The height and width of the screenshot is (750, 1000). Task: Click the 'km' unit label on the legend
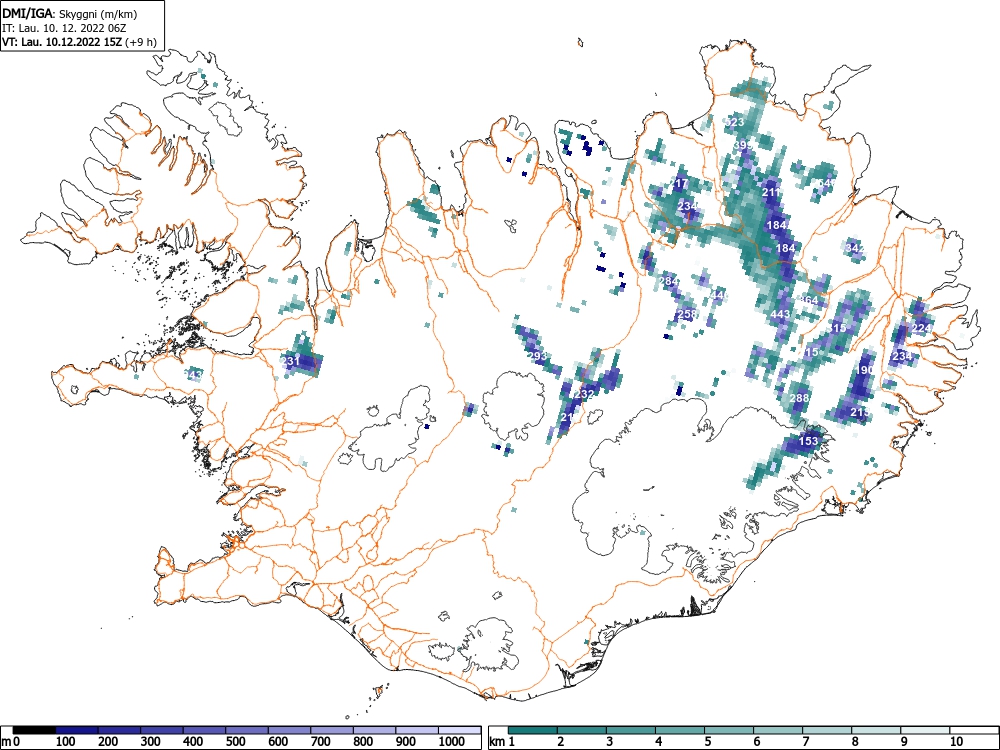click(496, 741)
